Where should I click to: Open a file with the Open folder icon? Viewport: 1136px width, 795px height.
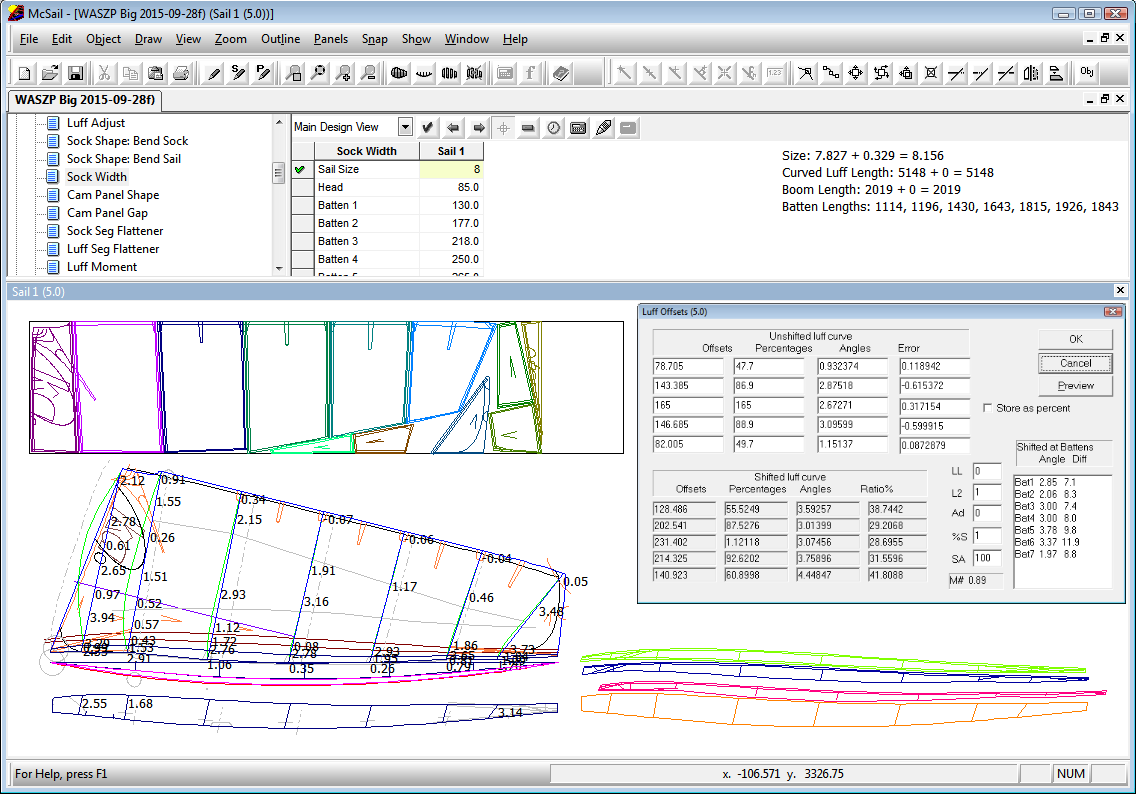click(50, 73)
